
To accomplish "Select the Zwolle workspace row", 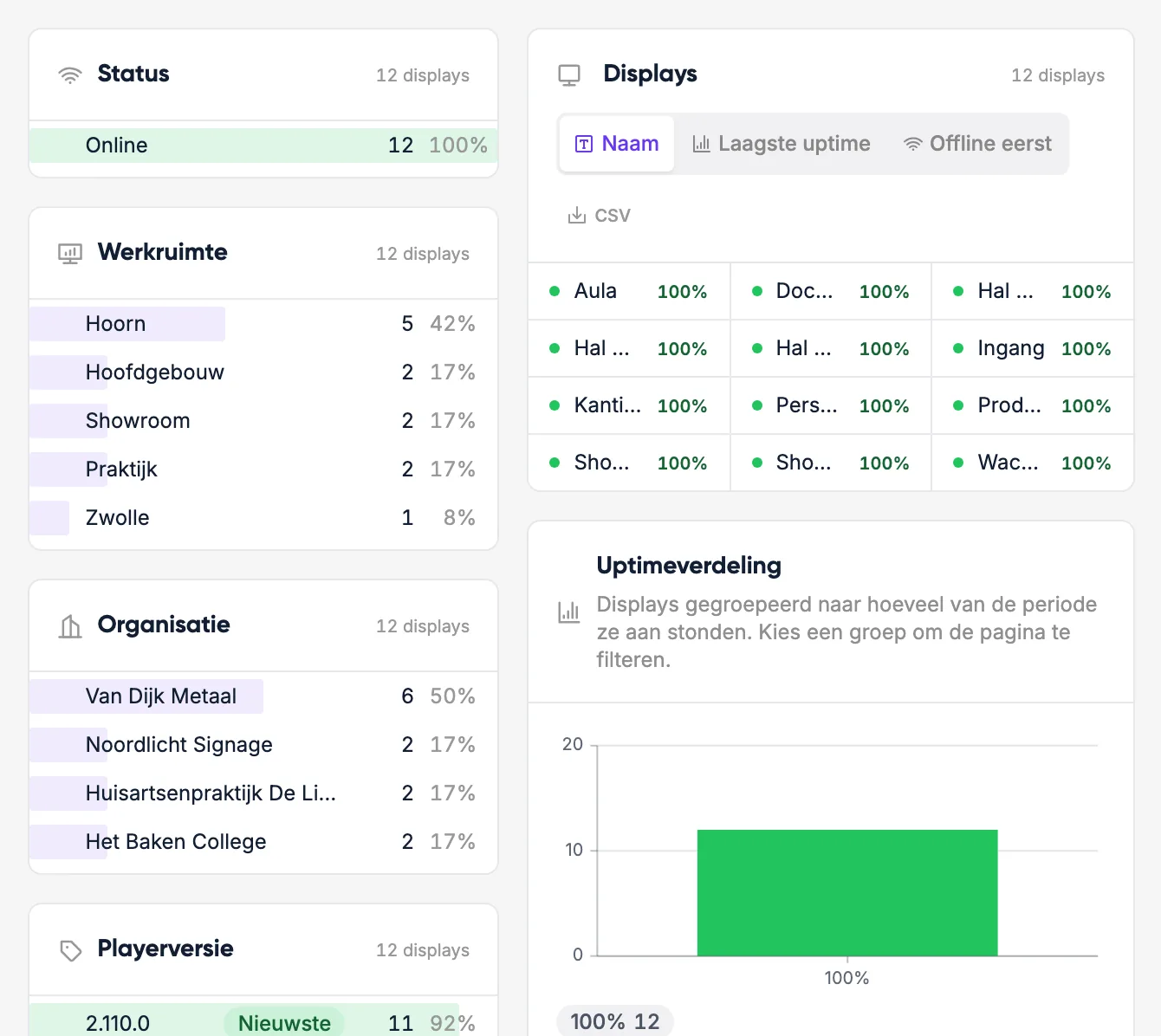I will (263, 518).
